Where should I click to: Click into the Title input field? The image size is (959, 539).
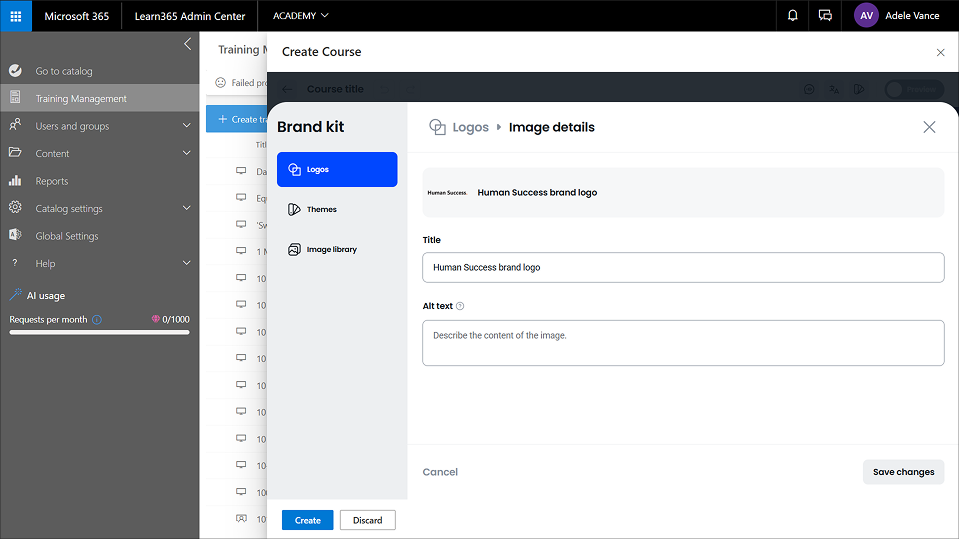coord(683,268)
